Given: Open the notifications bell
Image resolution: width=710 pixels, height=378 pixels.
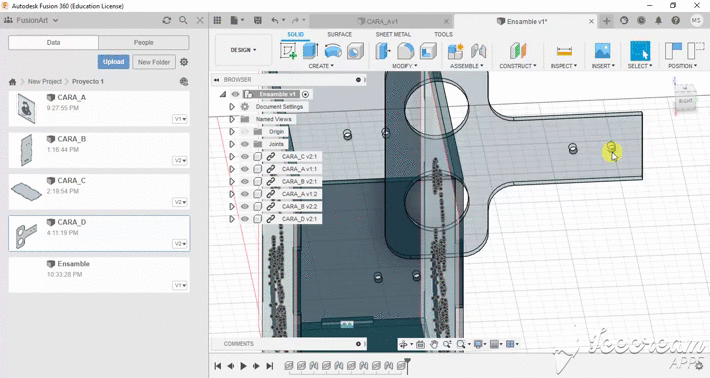Looking at the screenshot, I should tap(658, 20).
